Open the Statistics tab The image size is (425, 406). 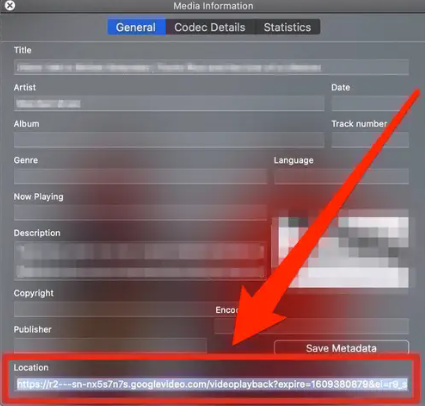tap(287, 27)
